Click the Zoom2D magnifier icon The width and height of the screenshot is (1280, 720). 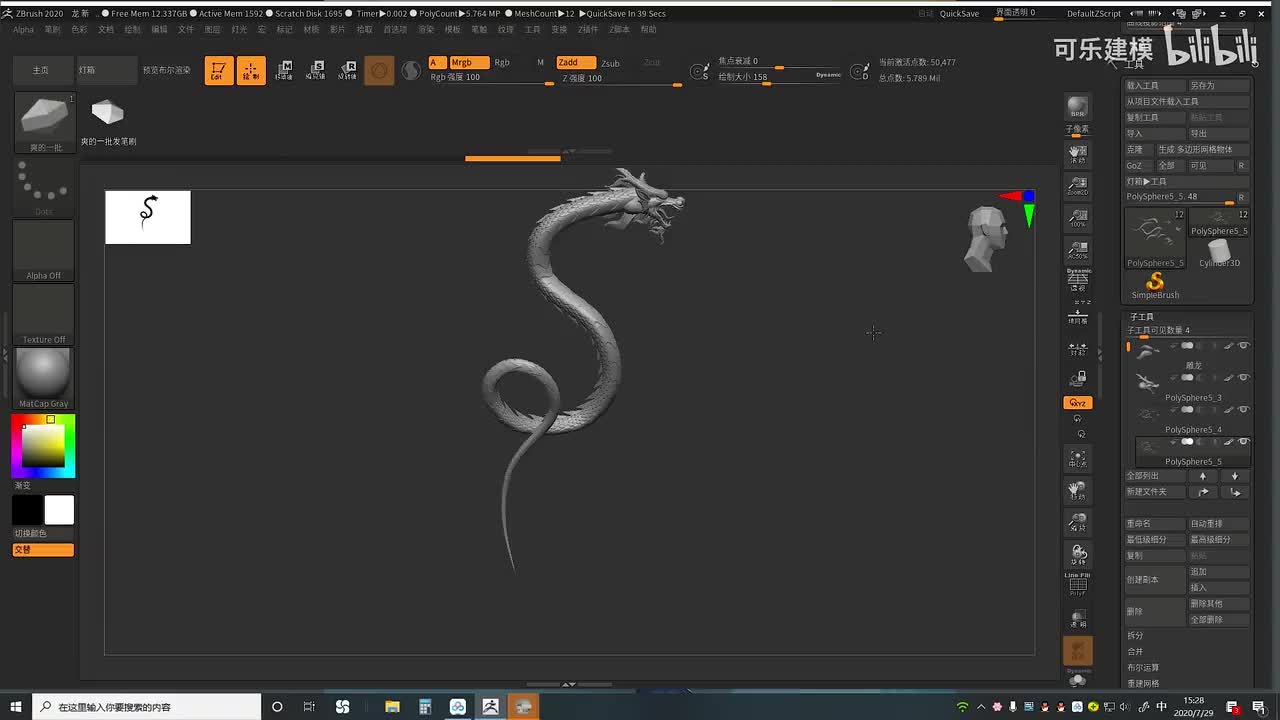tap(1077, 185)
